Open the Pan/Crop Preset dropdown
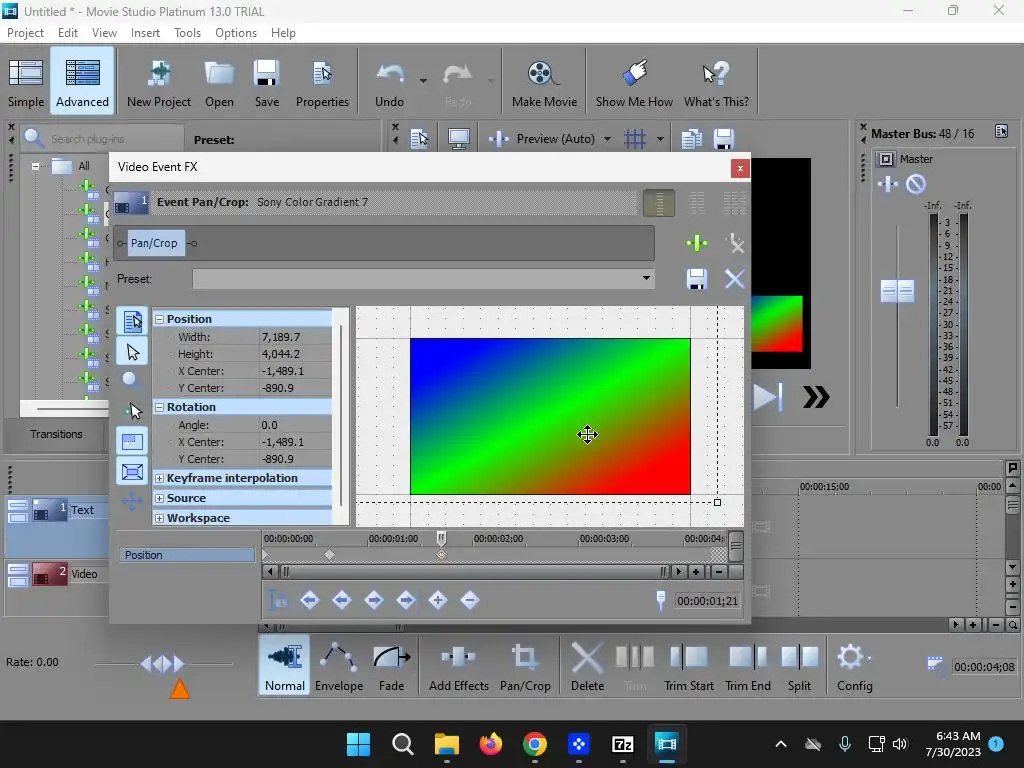The height and width of the screenshot is (768, 1024). pyautogui.click(x=646, y=278)
